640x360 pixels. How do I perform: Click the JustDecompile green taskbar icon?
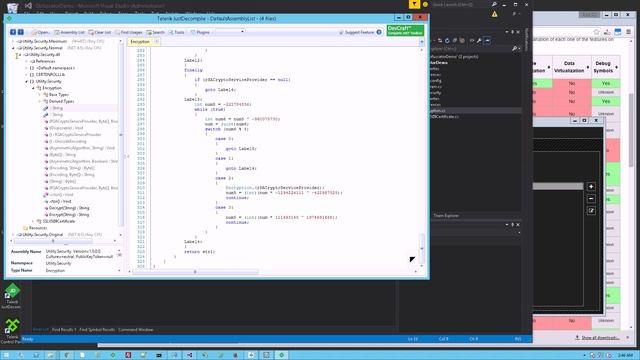[281, 355]
